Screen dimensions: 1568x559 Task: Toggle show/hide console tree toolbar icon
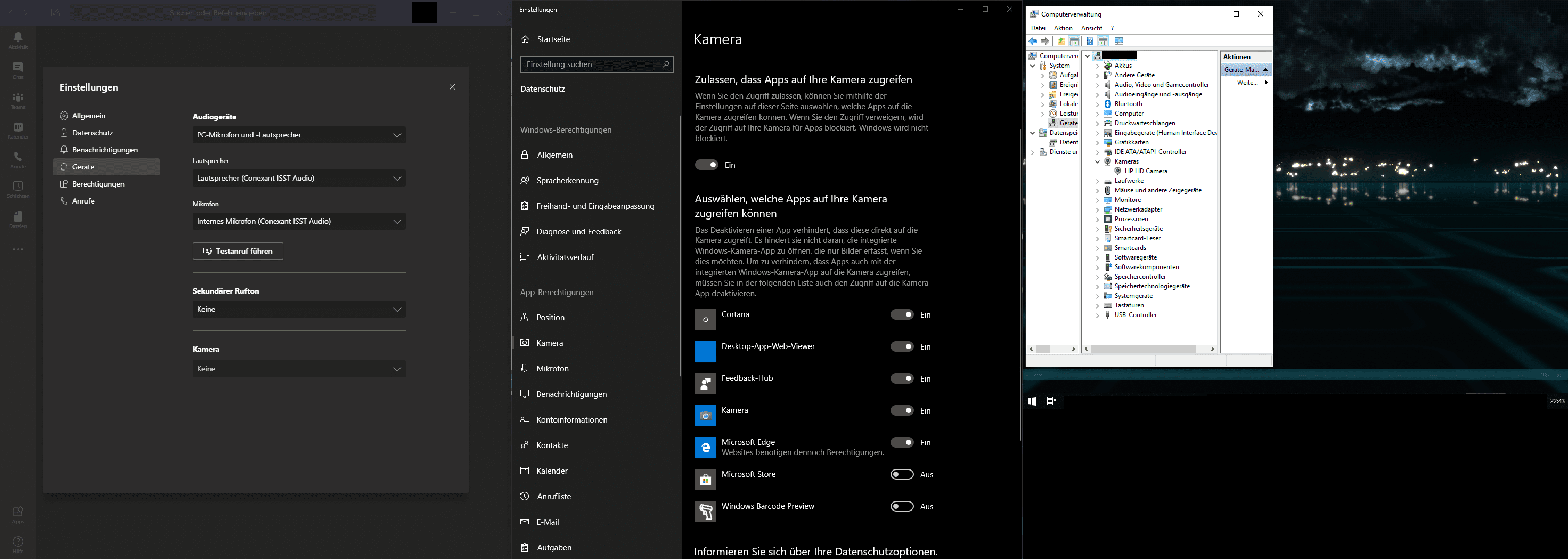1074,42
